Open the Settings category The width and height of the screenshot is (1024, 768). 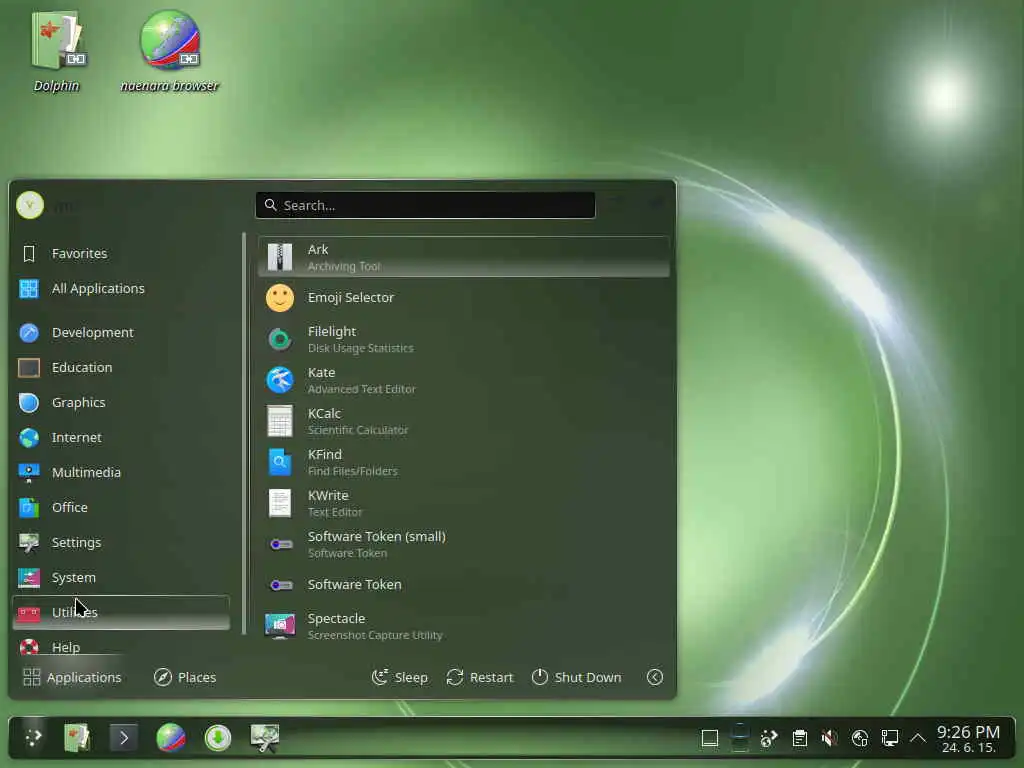pyautogui.click(x=121, y=543)
